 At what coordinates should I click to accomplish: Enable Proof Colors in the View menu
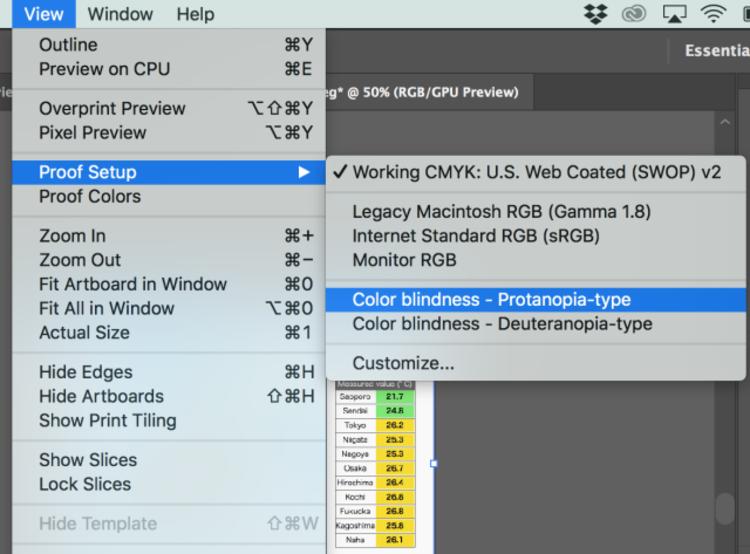(x=89, y=197)
